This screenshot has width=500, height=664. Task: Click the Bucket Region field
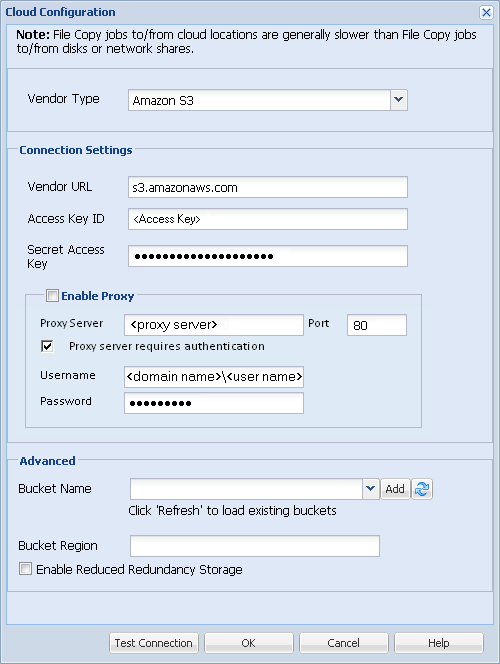pos(255,546)
